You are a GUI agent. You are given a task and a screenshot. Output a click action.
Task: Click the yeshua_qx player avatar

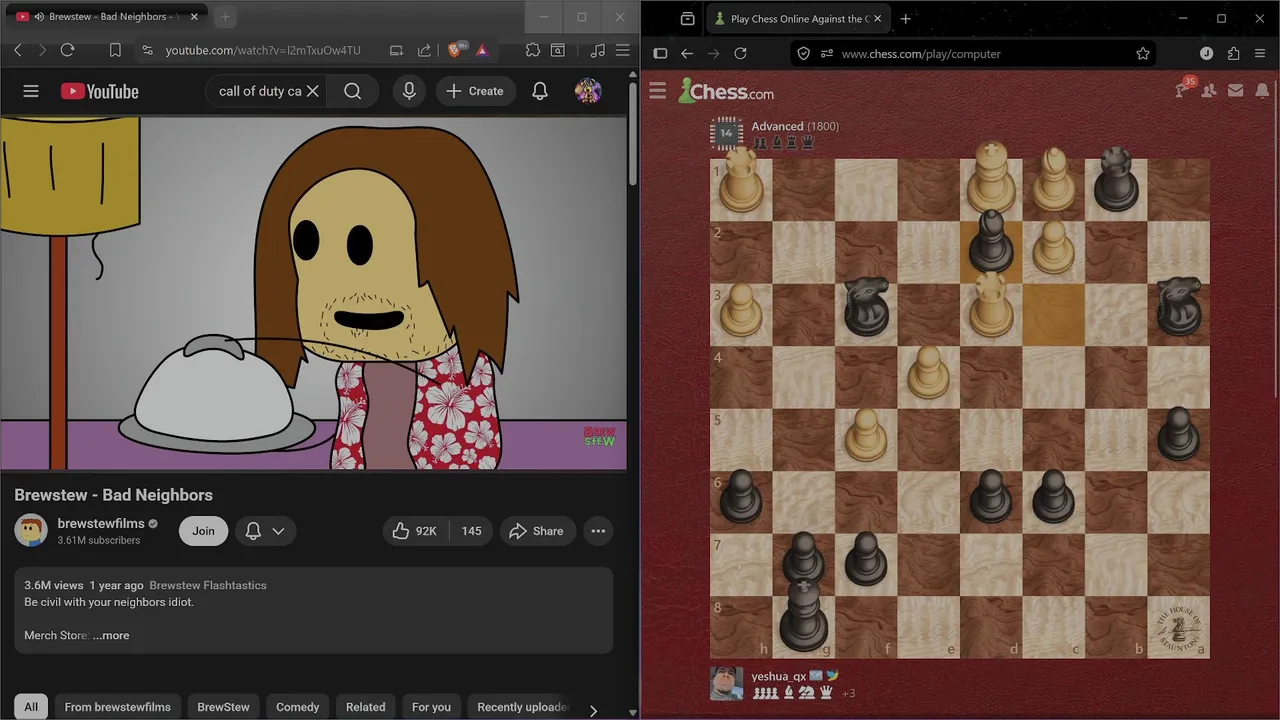click(727, 683)
